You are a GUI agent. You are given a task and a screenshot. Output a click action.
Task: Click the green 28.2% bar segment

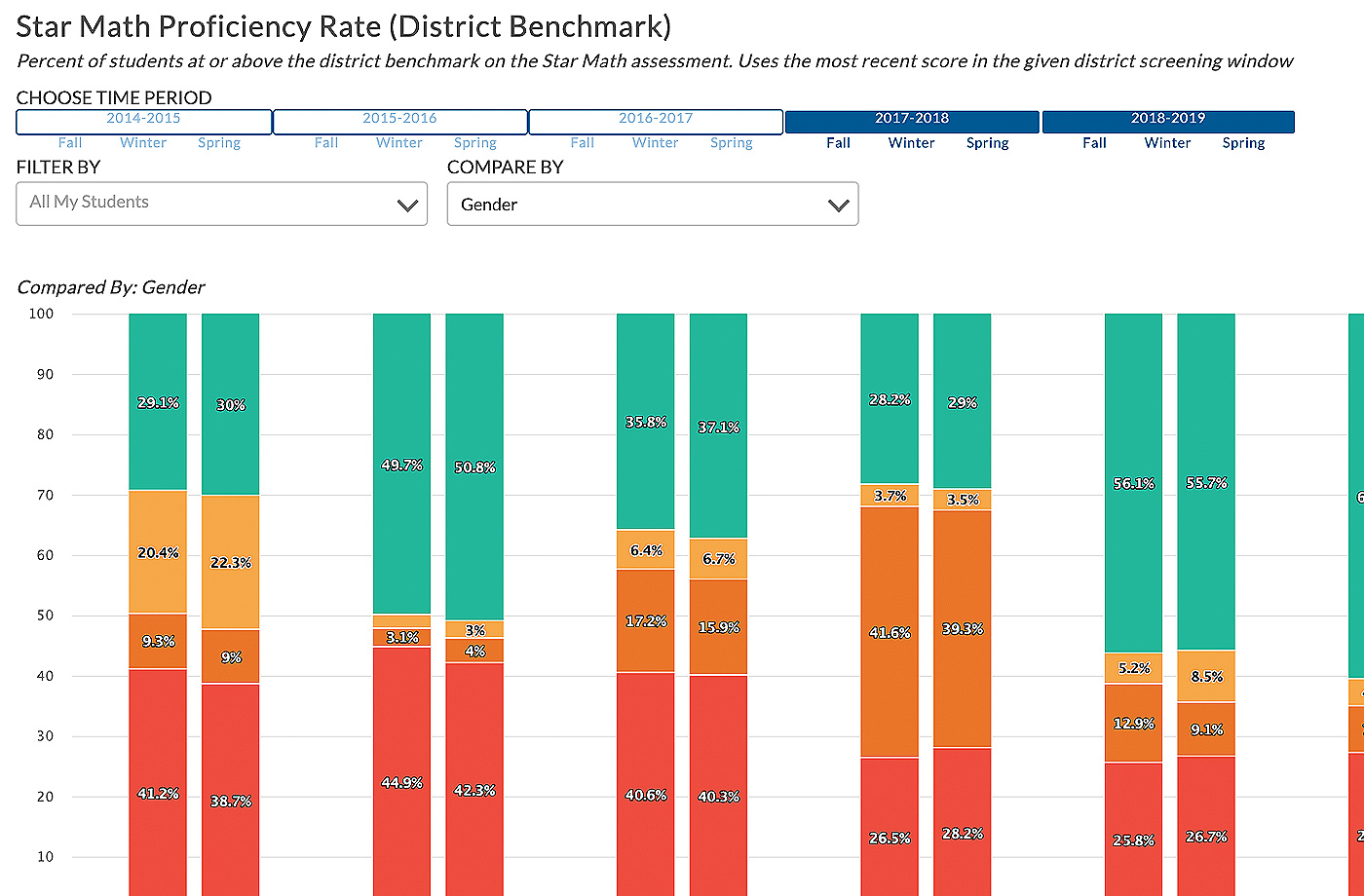(890, 398)
